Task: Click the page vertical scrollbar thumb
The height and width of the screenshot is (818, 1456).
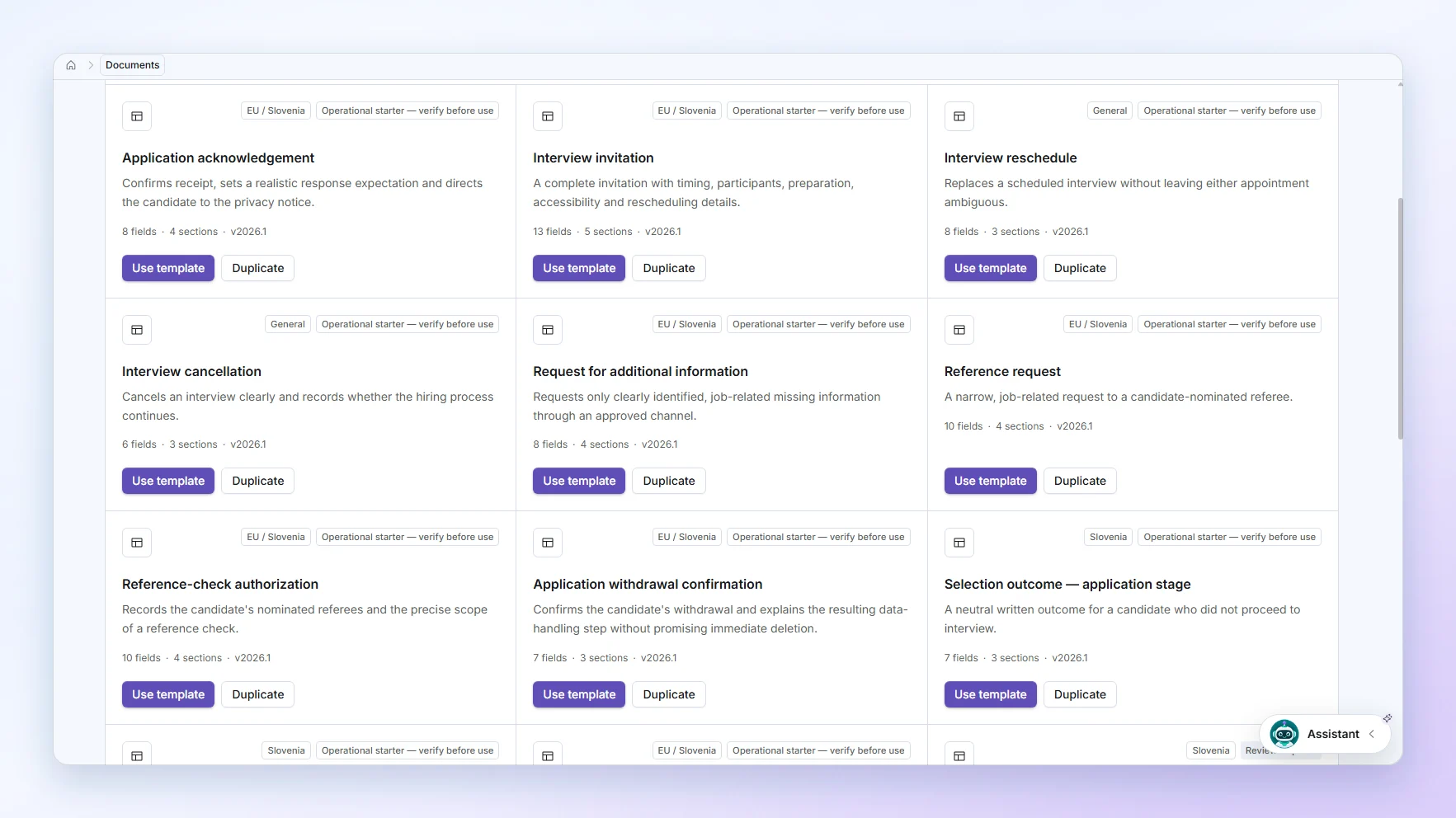Action: (1400, 318)
